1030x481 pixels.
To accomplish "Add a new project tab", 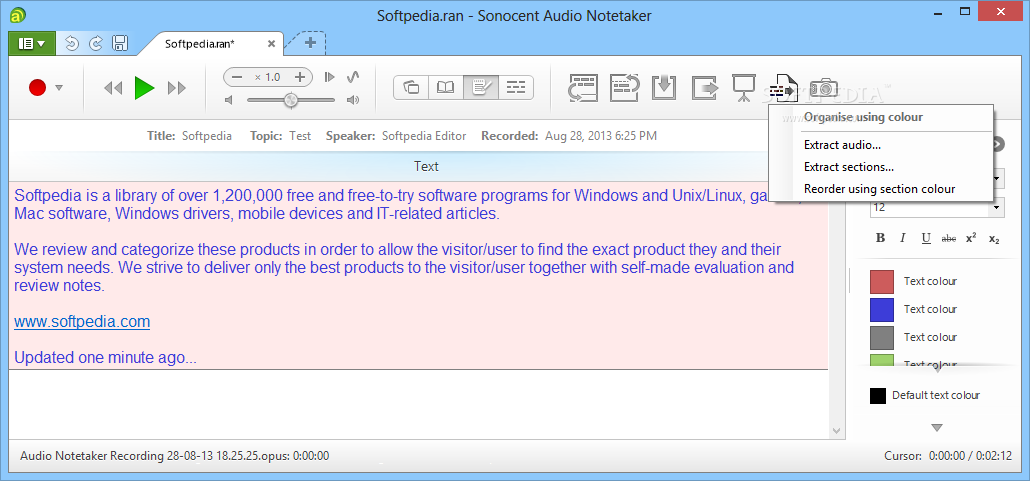I will 311,43.
